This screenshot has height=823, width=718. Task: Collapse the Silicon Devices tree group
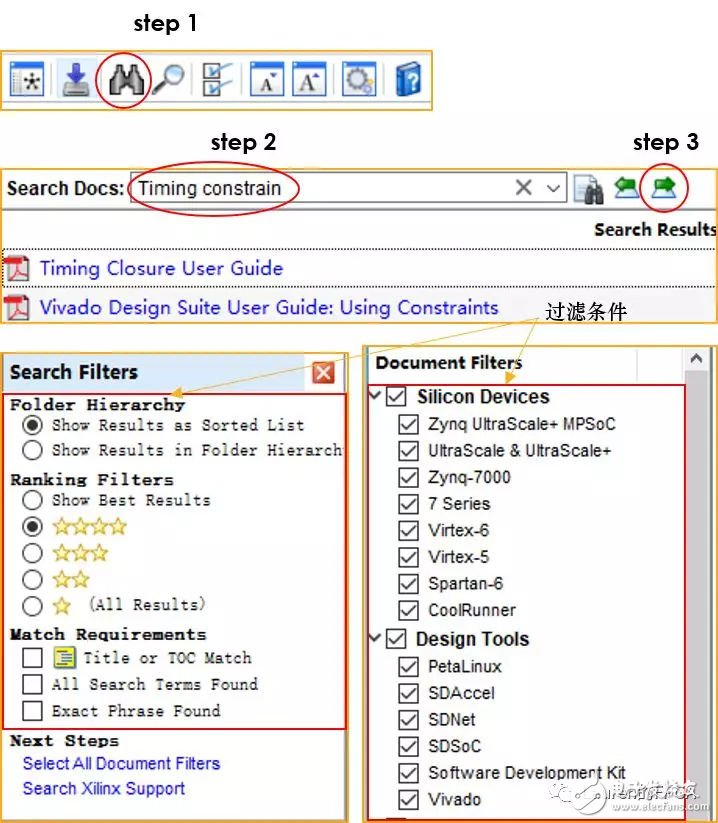coord(375,397)
